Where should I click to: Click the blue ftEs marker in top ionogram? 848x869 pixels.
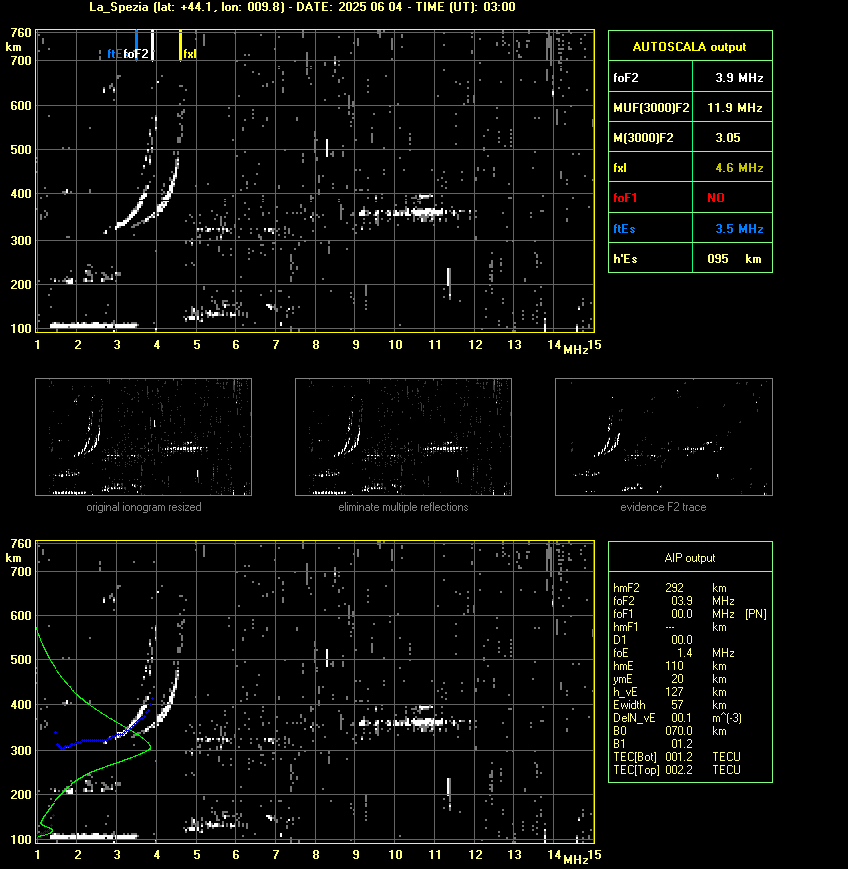point(136,45)
